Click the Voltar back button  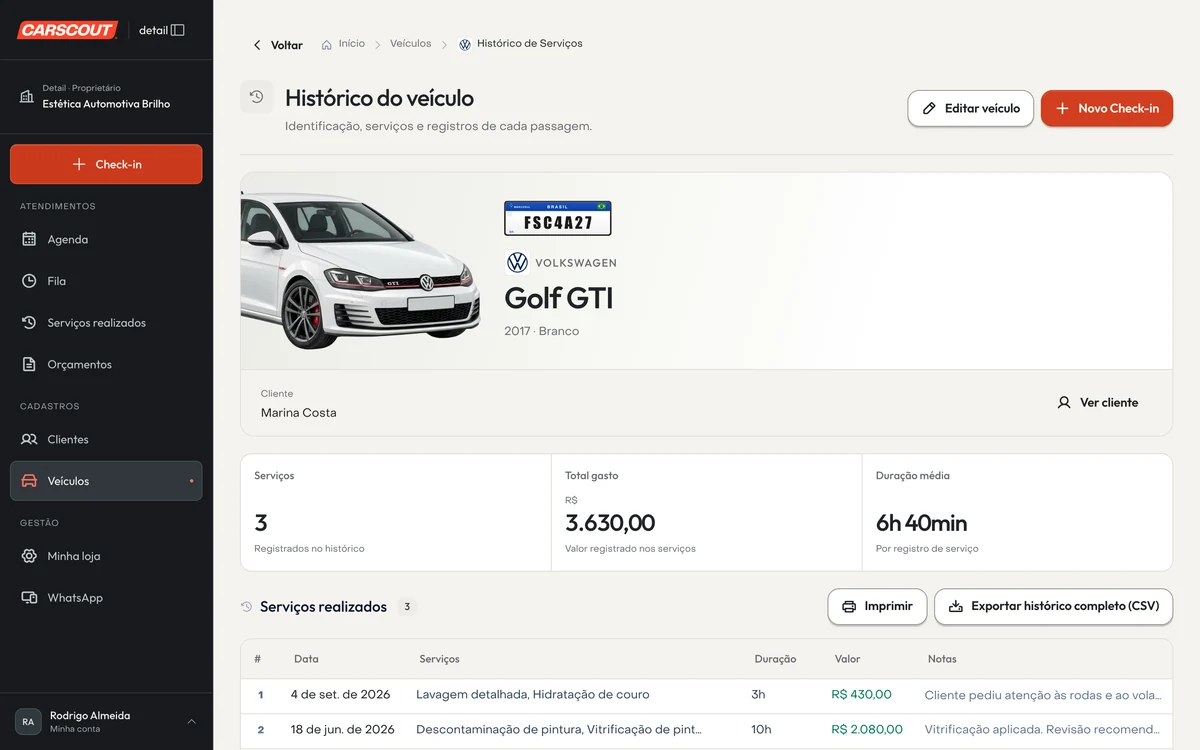tap(277, 45)
